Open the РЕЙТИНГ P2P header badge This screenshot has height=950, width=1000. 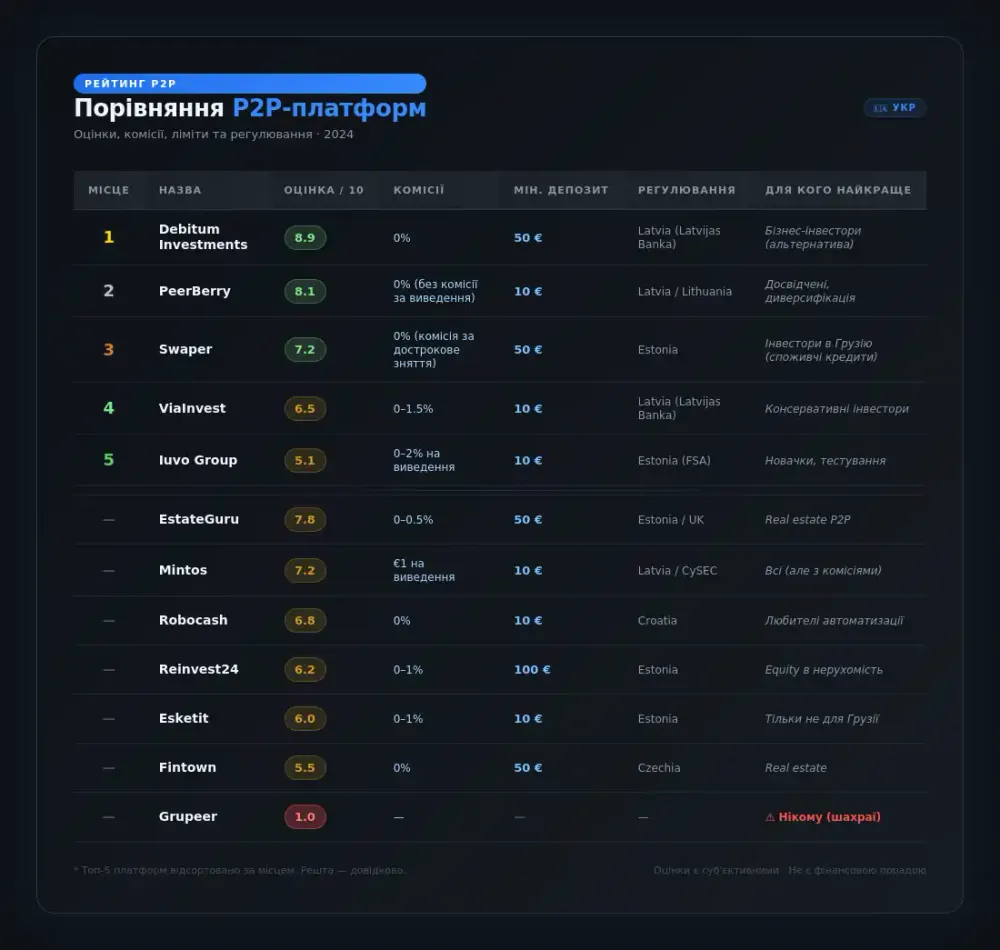249,83
